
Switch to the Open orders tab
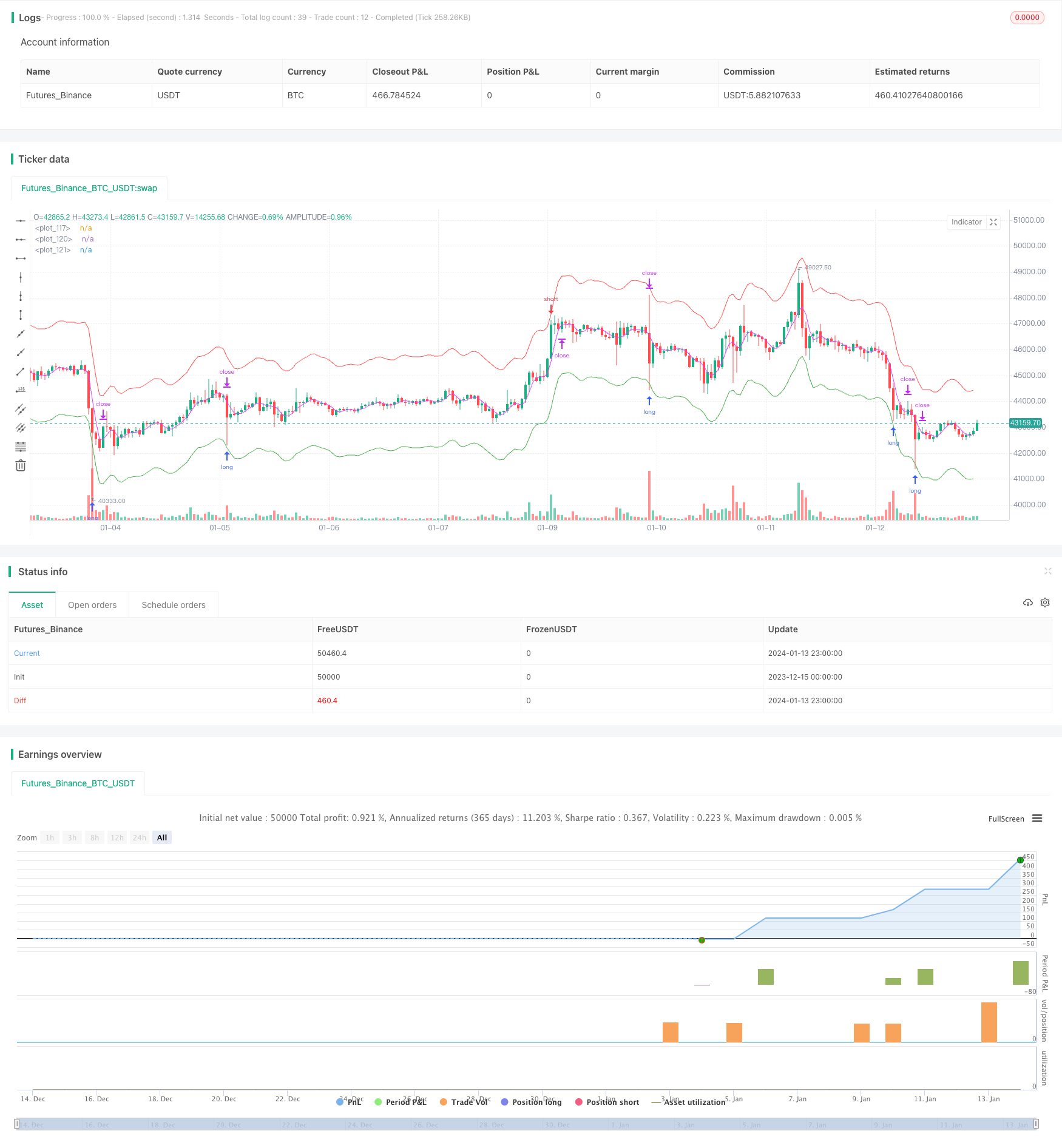click(x=92, y=605)
